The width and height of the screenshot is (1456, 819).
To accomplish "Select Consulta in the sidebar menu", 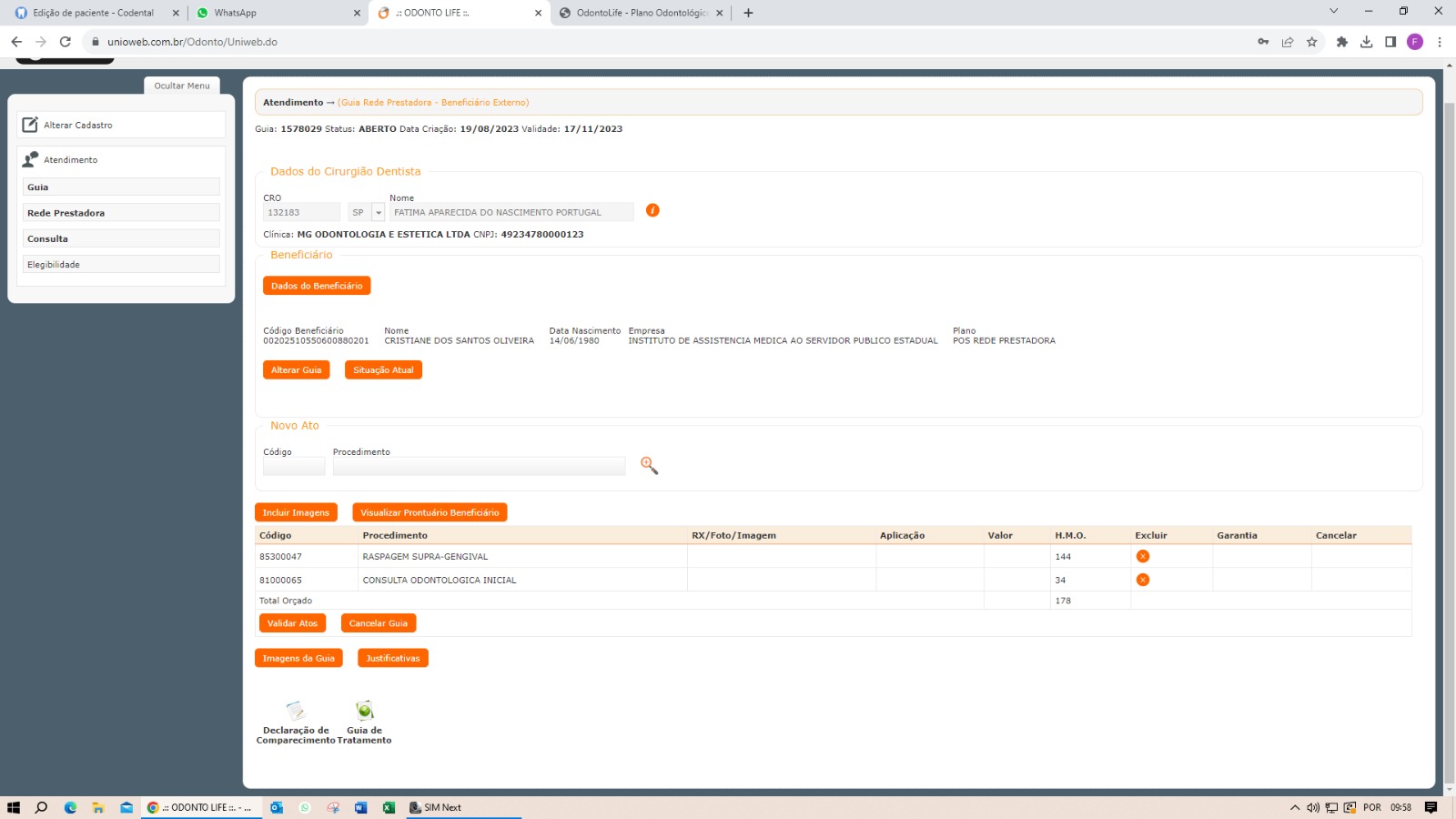I will pyautogui.click(x=122, y=238).
